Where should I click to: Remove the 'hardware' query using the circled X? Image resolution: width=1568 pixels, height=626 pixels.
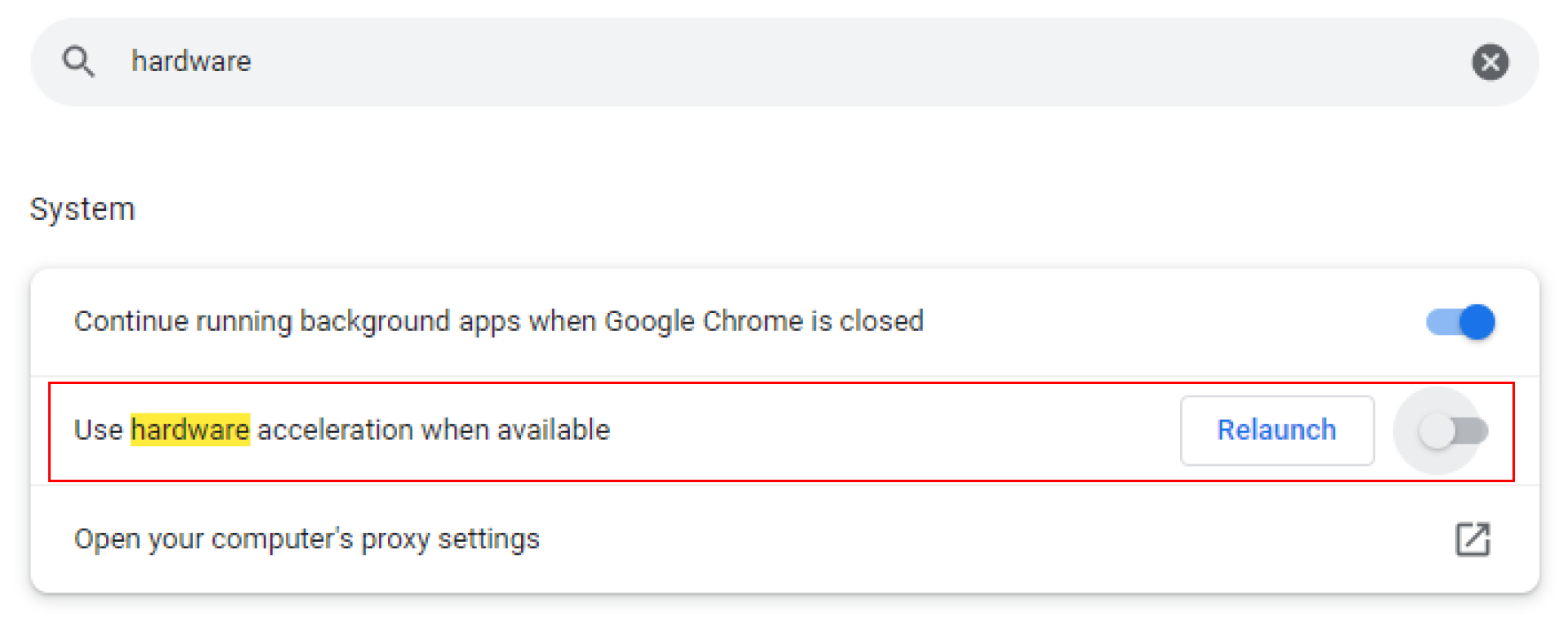click(1490, 62)
